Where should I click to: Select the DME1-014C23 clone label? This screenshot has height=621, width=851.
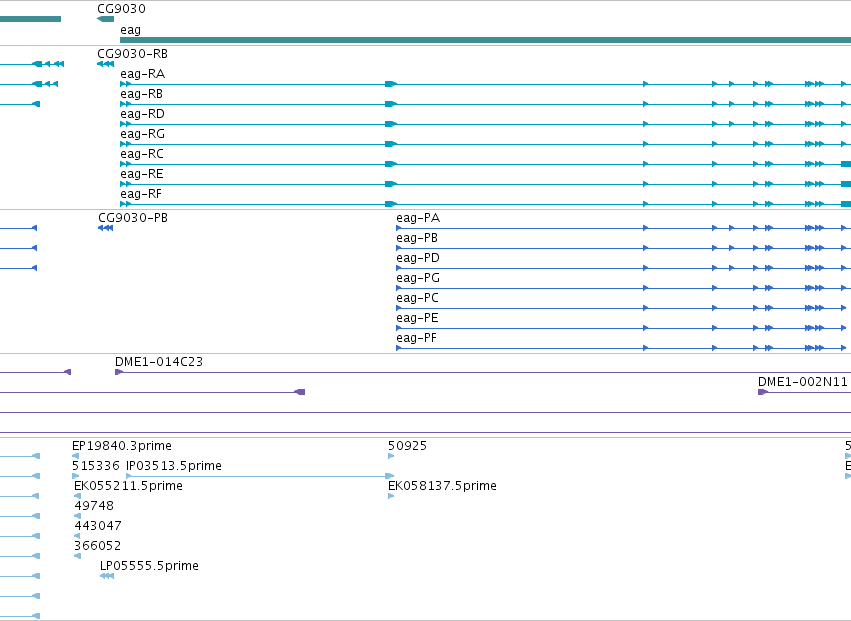159,362
